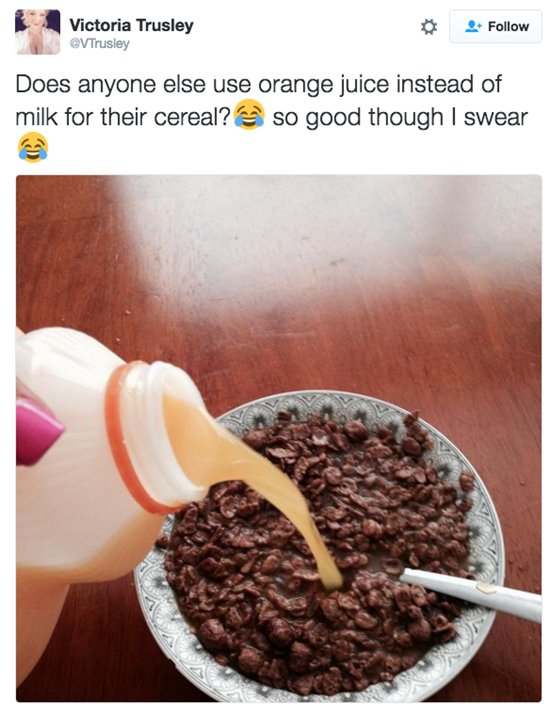Click the Follow button
This screenshot has height=706, width=550.
496,27
